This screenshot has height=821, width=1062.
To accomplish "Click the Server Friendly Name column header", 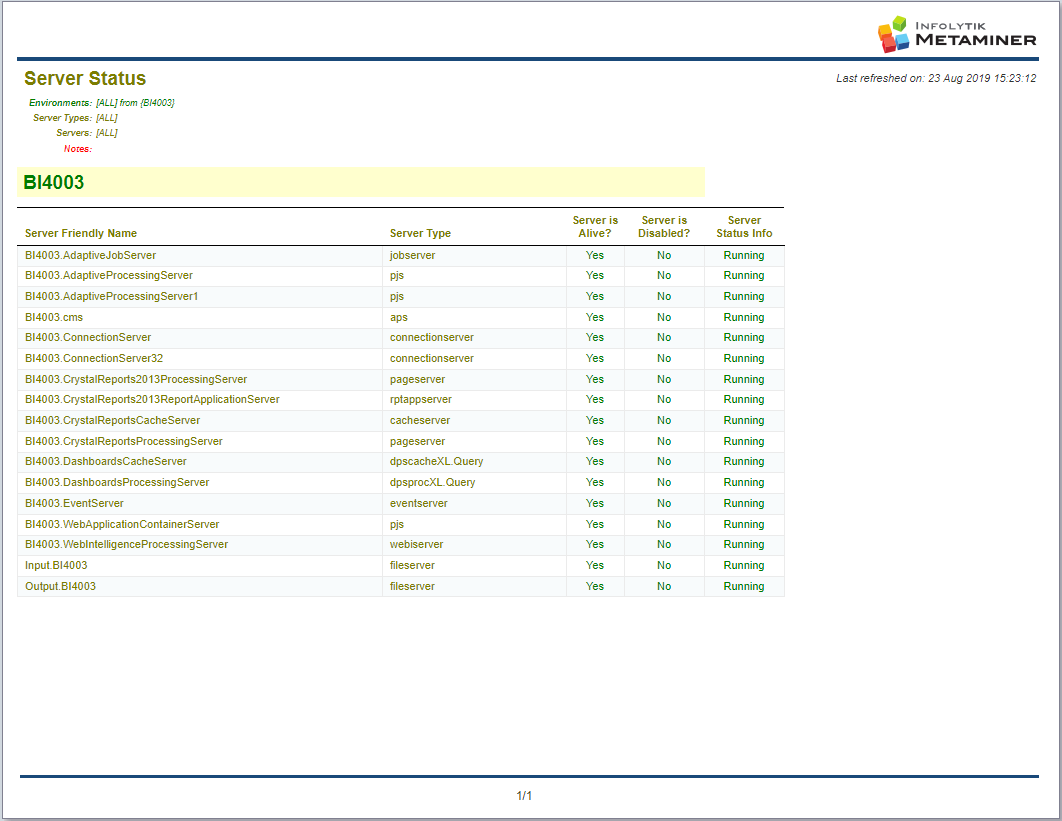I will (81, 233).
